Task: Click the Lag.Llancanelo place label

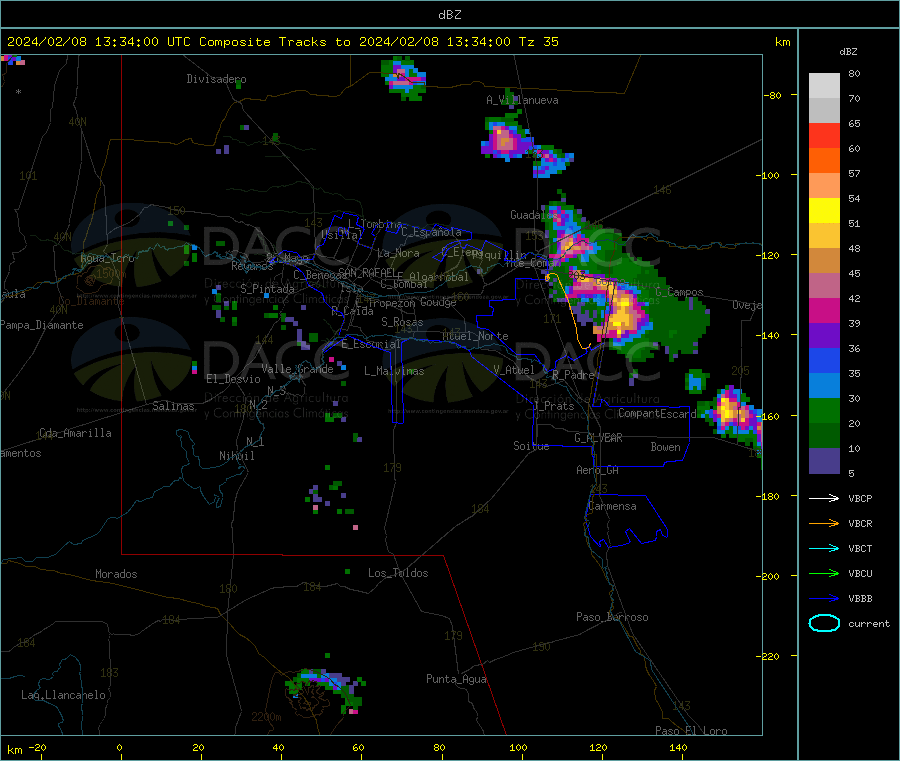Action: [63, 695]
